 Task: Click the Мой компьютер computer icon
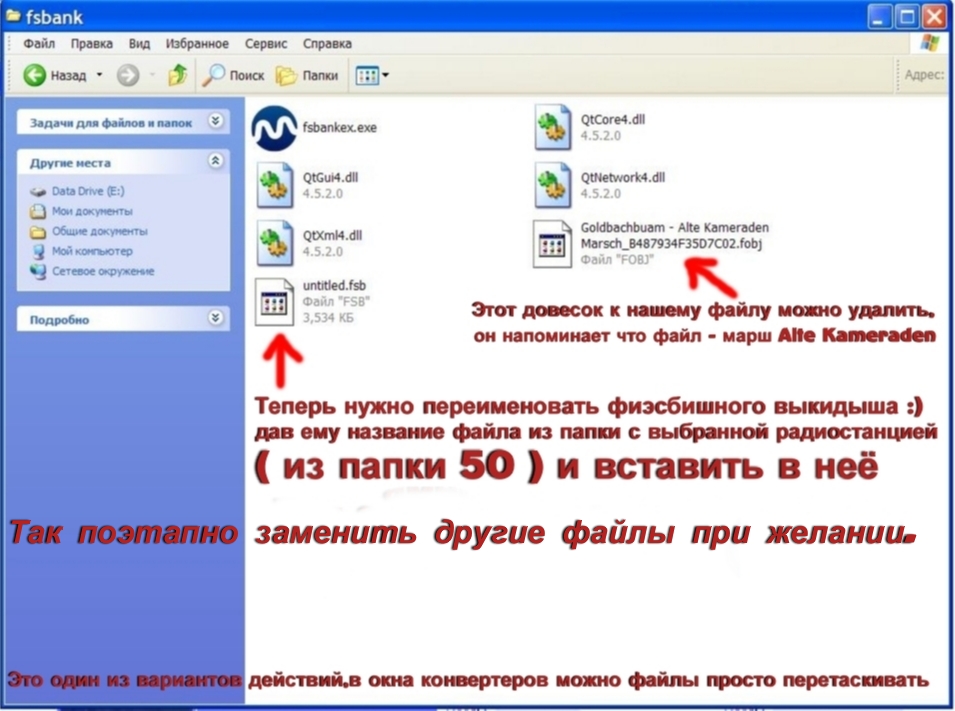(x=38, y=252)
